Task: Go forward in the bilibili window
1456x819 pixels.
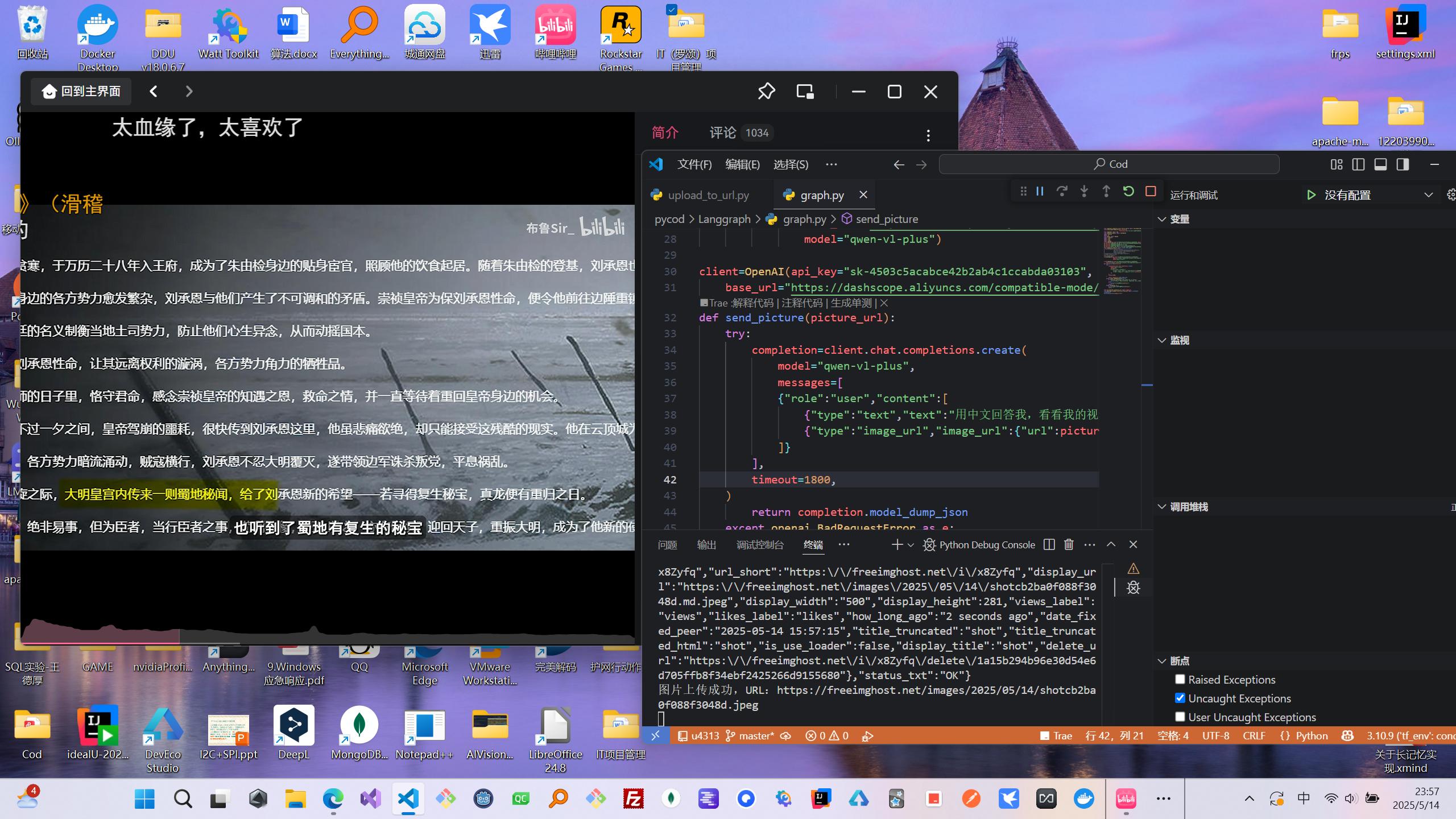Action: tap(189, 92)
